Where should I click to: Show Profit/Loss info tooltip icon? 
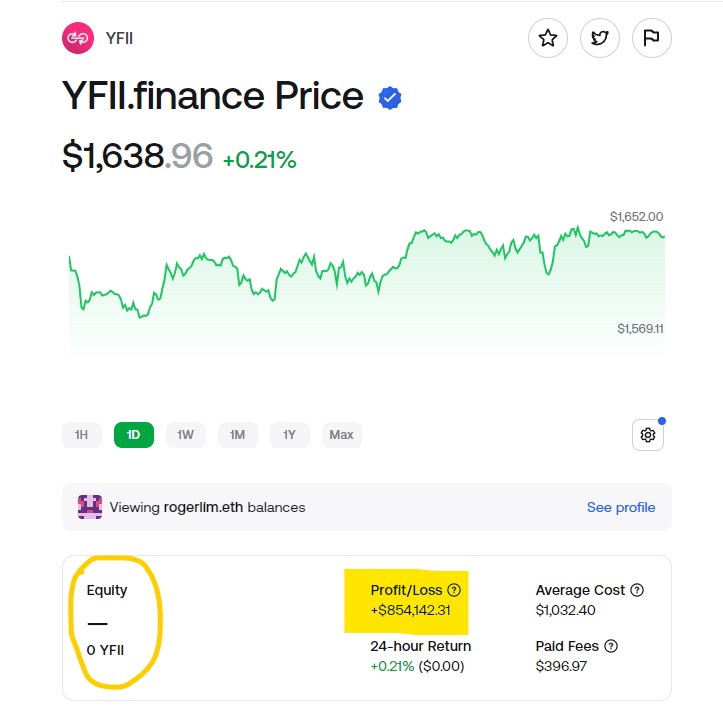coord(454,590)
